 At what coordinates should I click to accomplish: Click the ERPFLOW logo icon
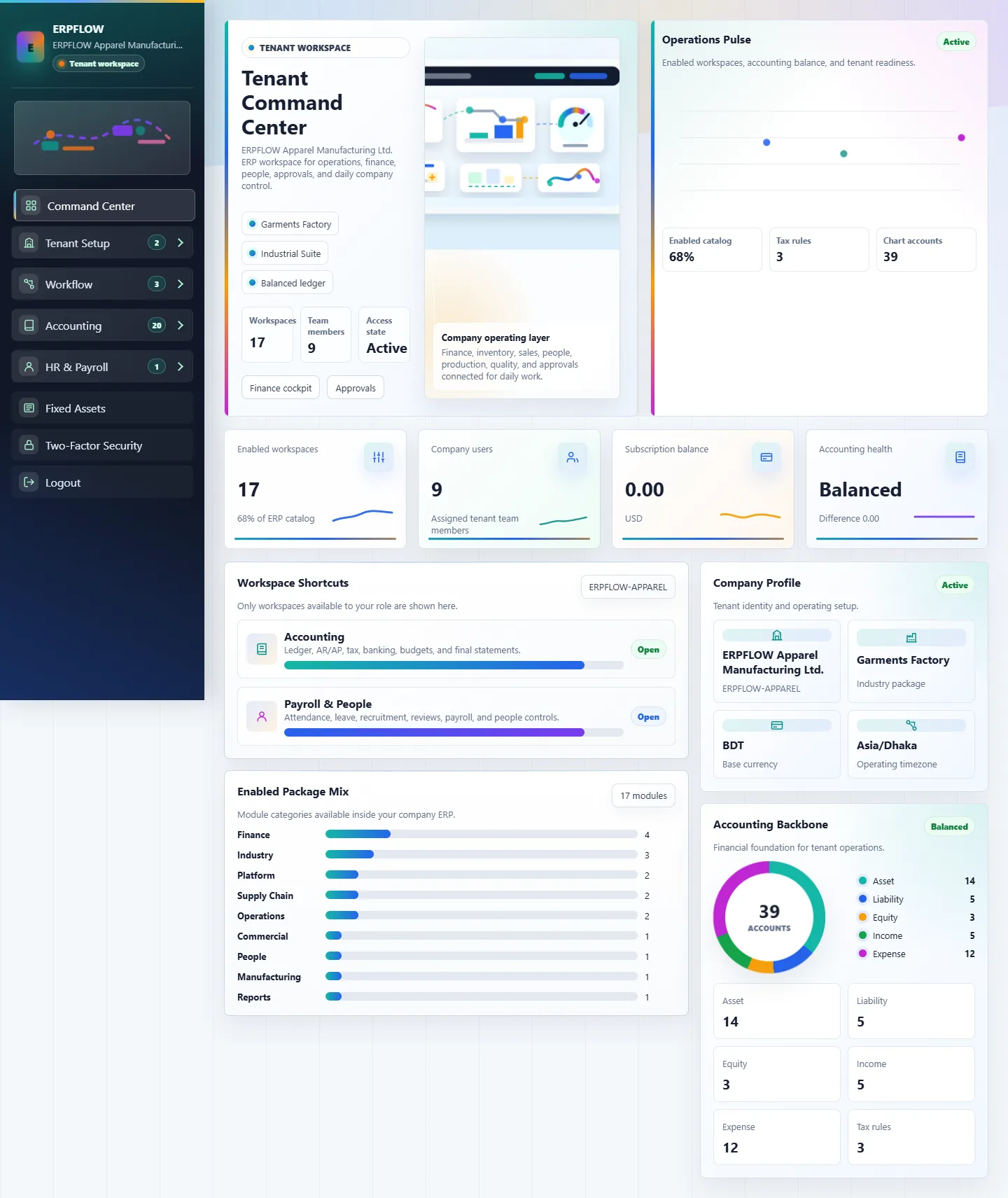[x=30, y=47]
